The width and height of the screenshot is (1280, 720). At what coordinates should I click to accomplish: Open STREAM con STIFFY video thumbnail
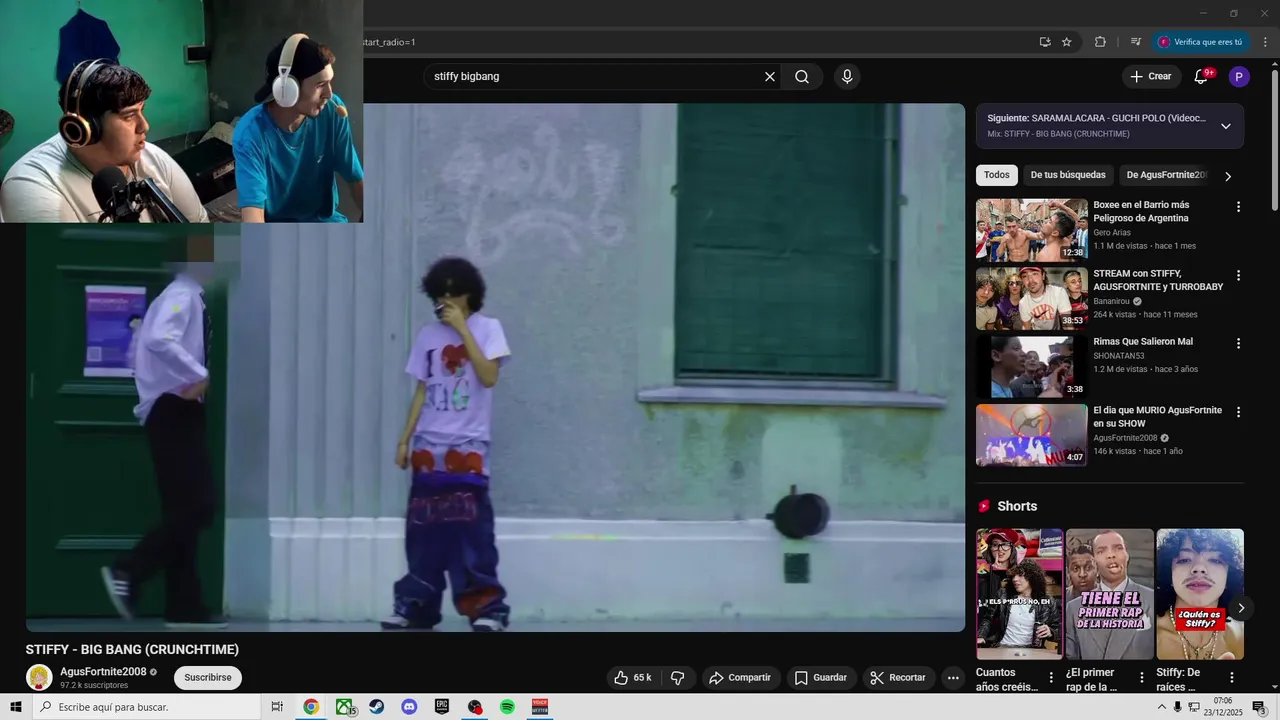[x=1031, y=298]
